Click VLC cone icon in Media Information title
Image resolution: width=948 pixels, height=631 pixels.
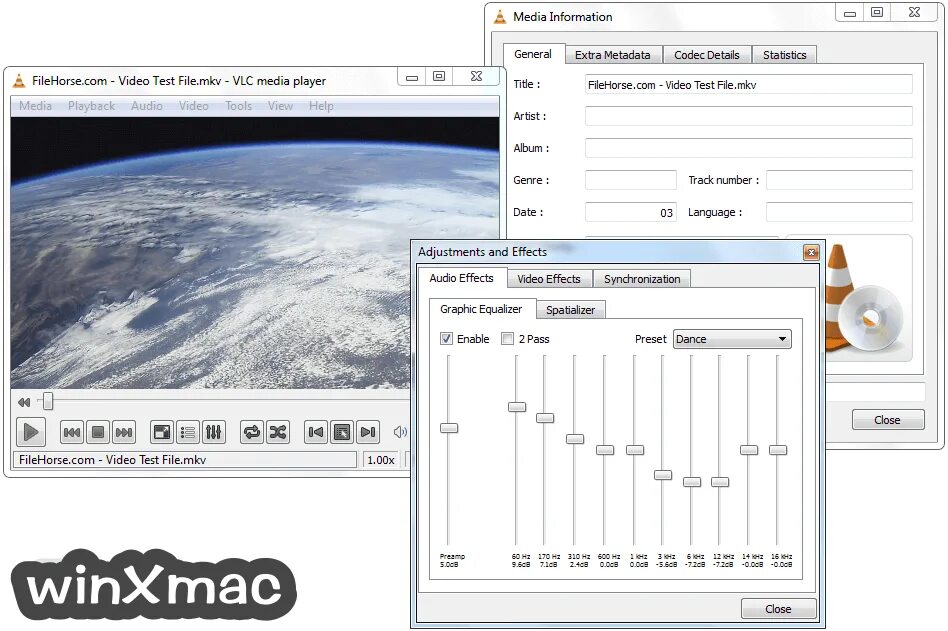tap(500, 17)
